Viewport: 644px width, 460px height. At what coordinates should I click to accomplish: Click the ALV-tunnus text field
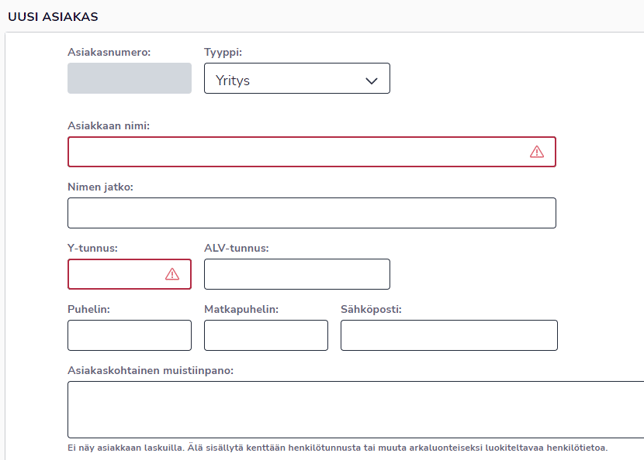(296, 274)
